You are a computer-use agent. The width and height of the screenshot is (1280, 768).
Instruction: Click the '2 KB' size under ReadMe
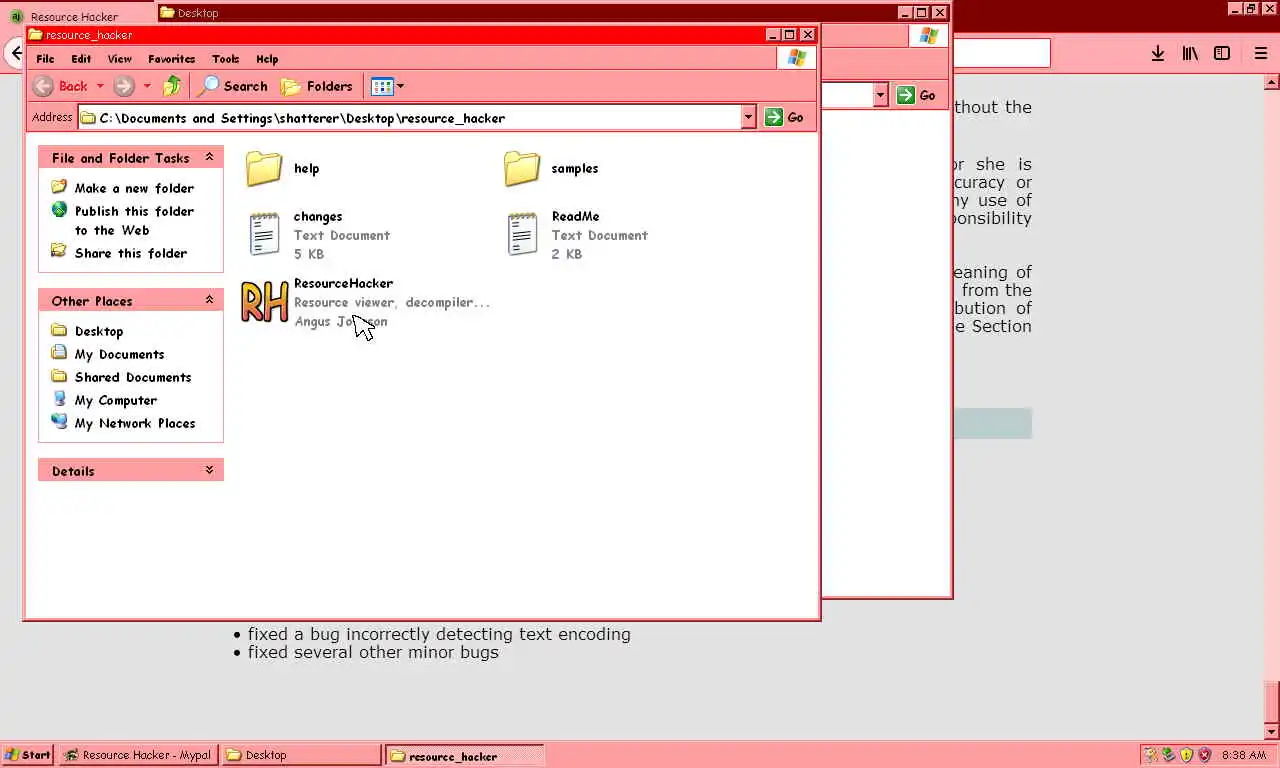click(x=567, y=254)
